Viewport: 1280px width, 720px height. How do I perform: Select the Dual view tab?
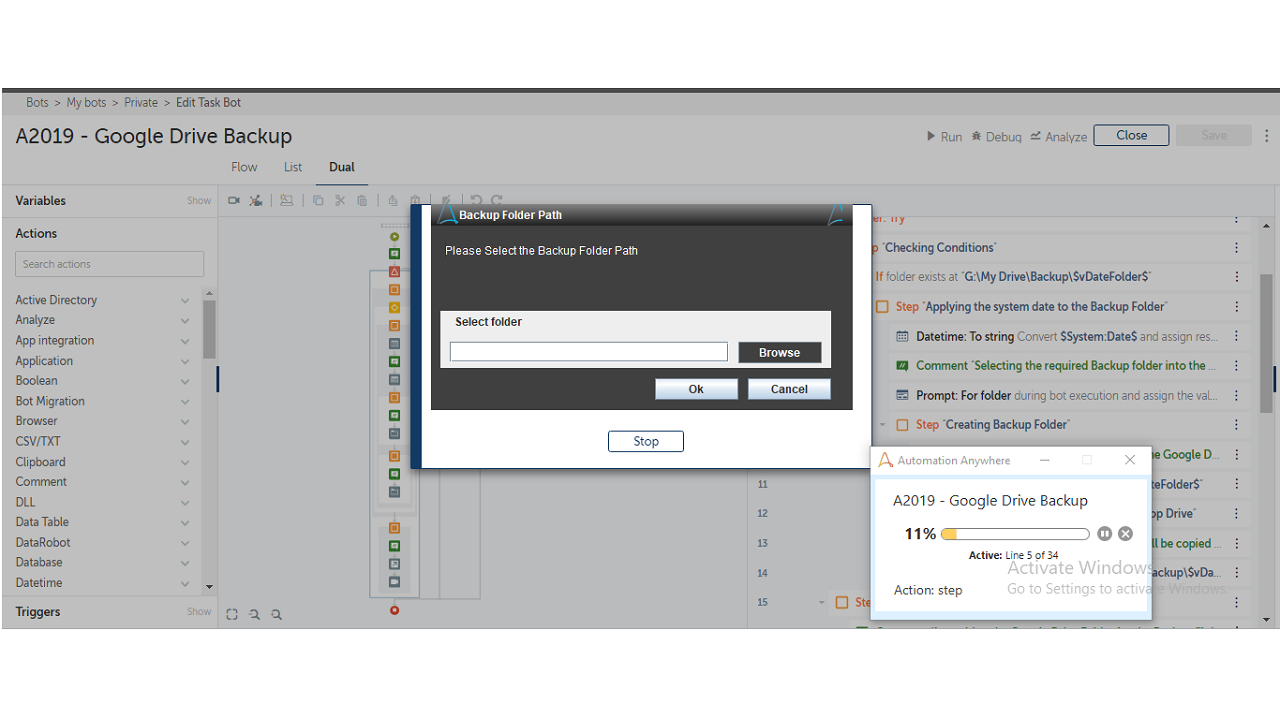(342, 167)
